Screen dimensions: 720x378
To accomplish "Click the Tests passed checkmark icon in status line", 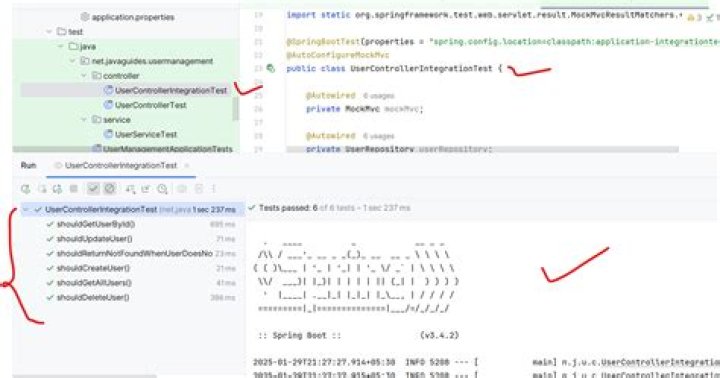I will [252, 208].
